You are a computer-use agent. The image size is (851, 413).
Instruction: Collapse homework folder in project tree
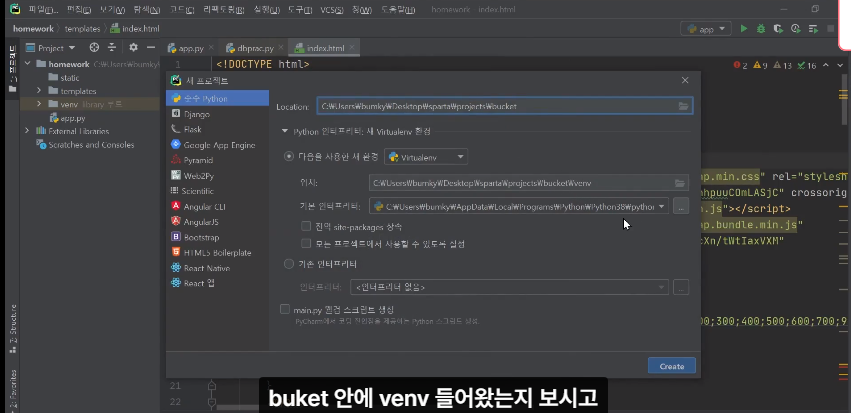(27, 64)
